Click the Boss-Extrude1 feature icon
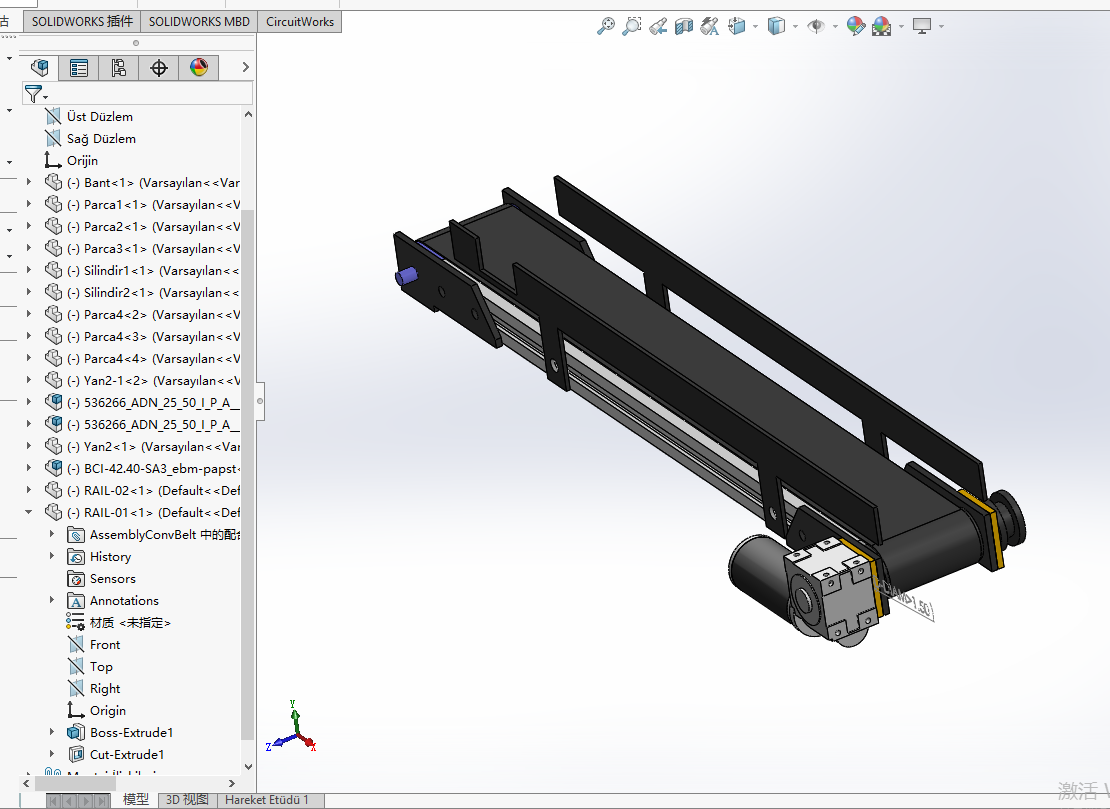This screenshot has height=809, width=1110. coord(76,733)
